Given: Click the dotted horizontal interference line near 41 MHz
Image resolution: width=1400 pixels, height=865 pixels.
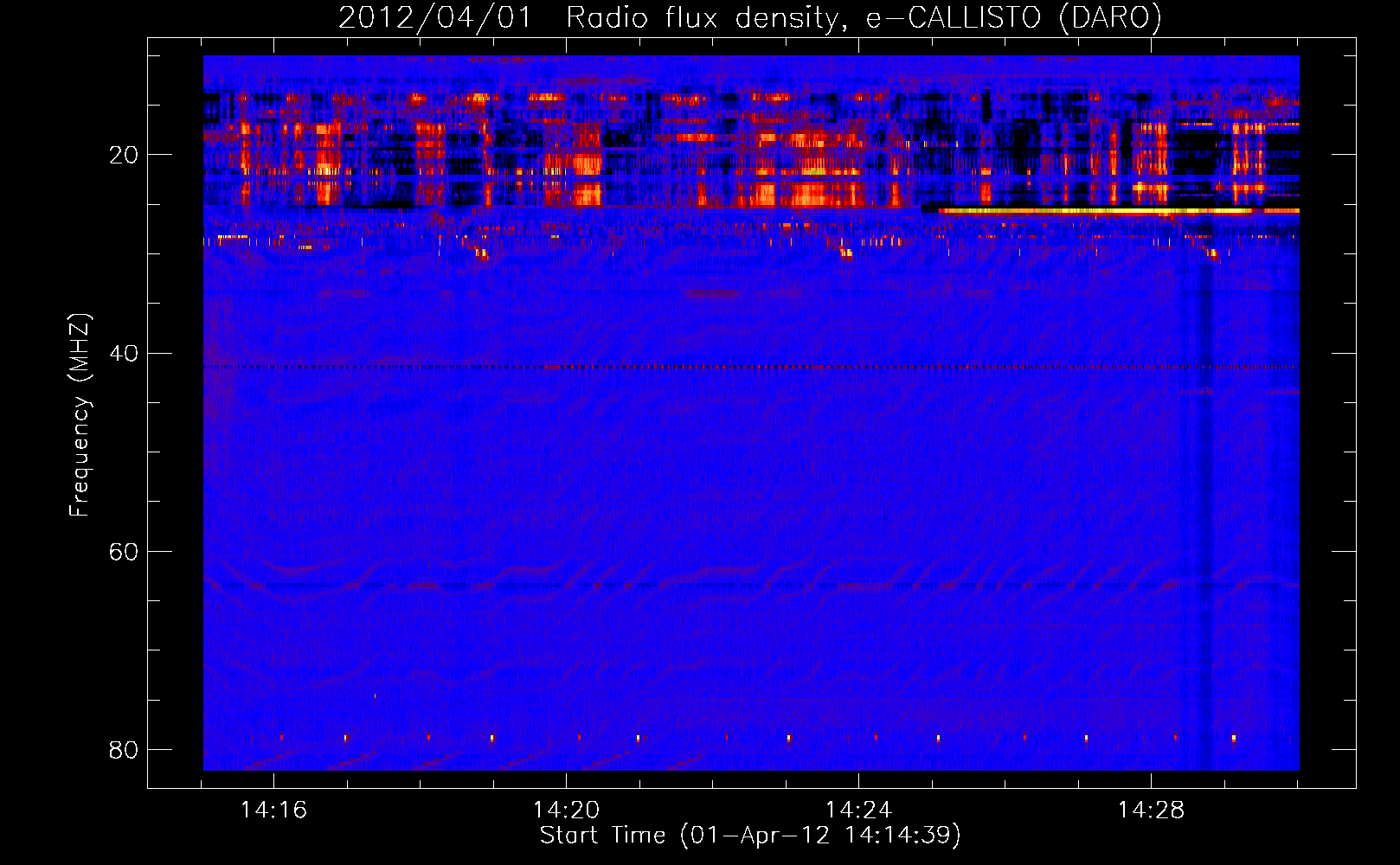Looking at the screenshot, I should tap(751, 367).
